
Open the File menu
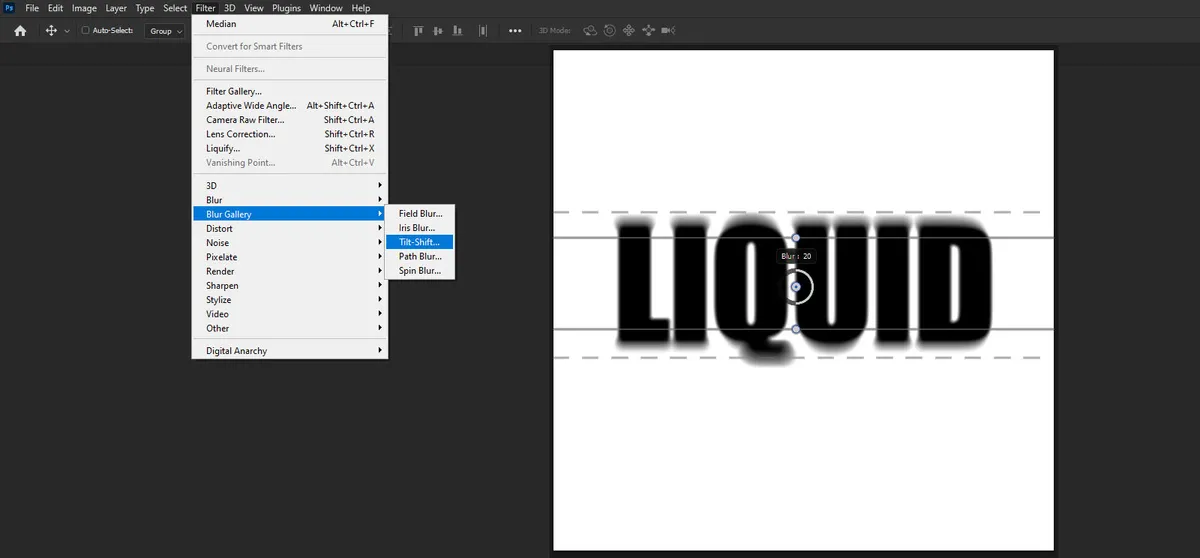point(32,8)
